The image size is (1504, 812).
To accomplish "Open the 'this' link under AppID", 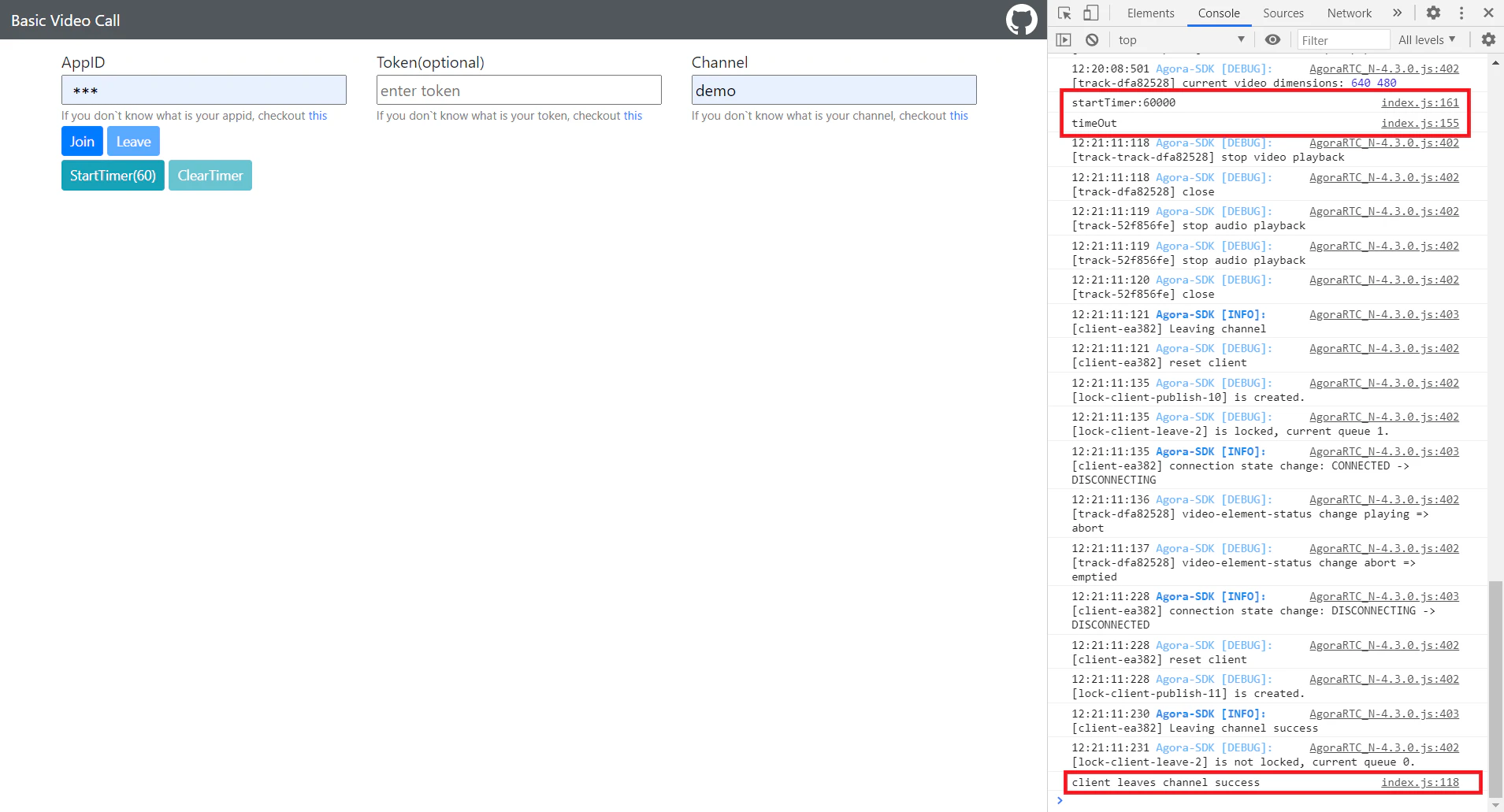I will (318, 116).
